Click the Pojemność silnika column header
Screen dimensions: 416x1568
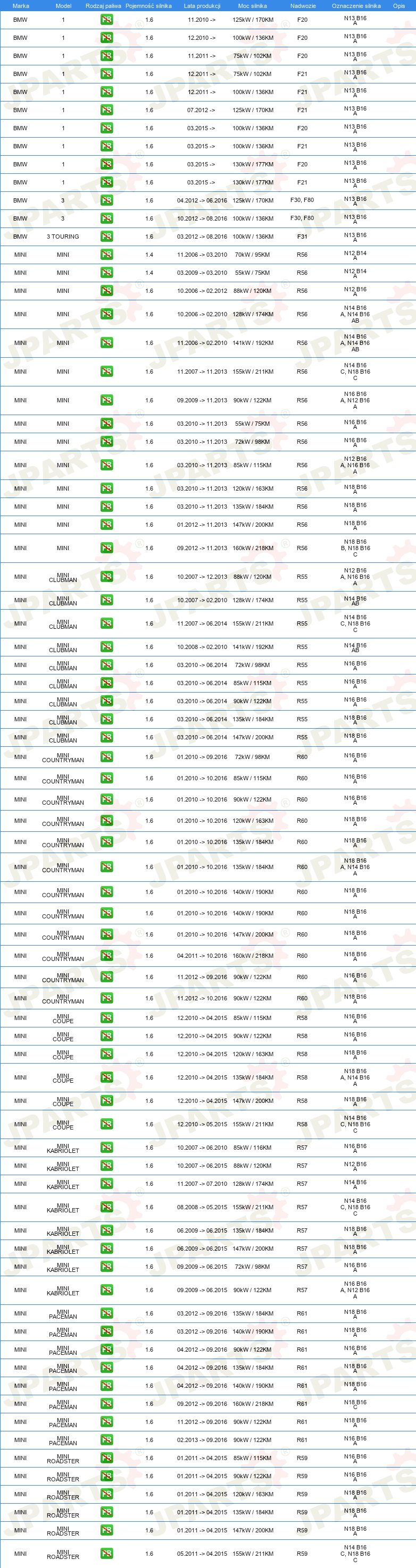[x=148, y=6]
